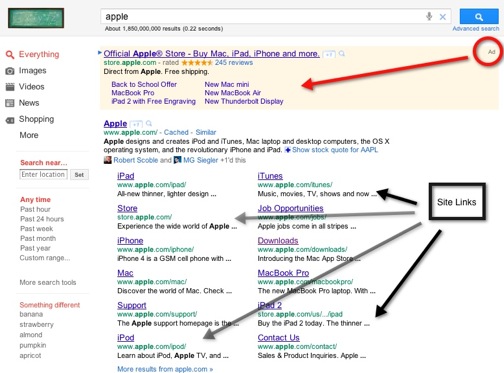Open the iPod sitelink
The height and width of the screenshot is (373, 504).
[126, 338]
